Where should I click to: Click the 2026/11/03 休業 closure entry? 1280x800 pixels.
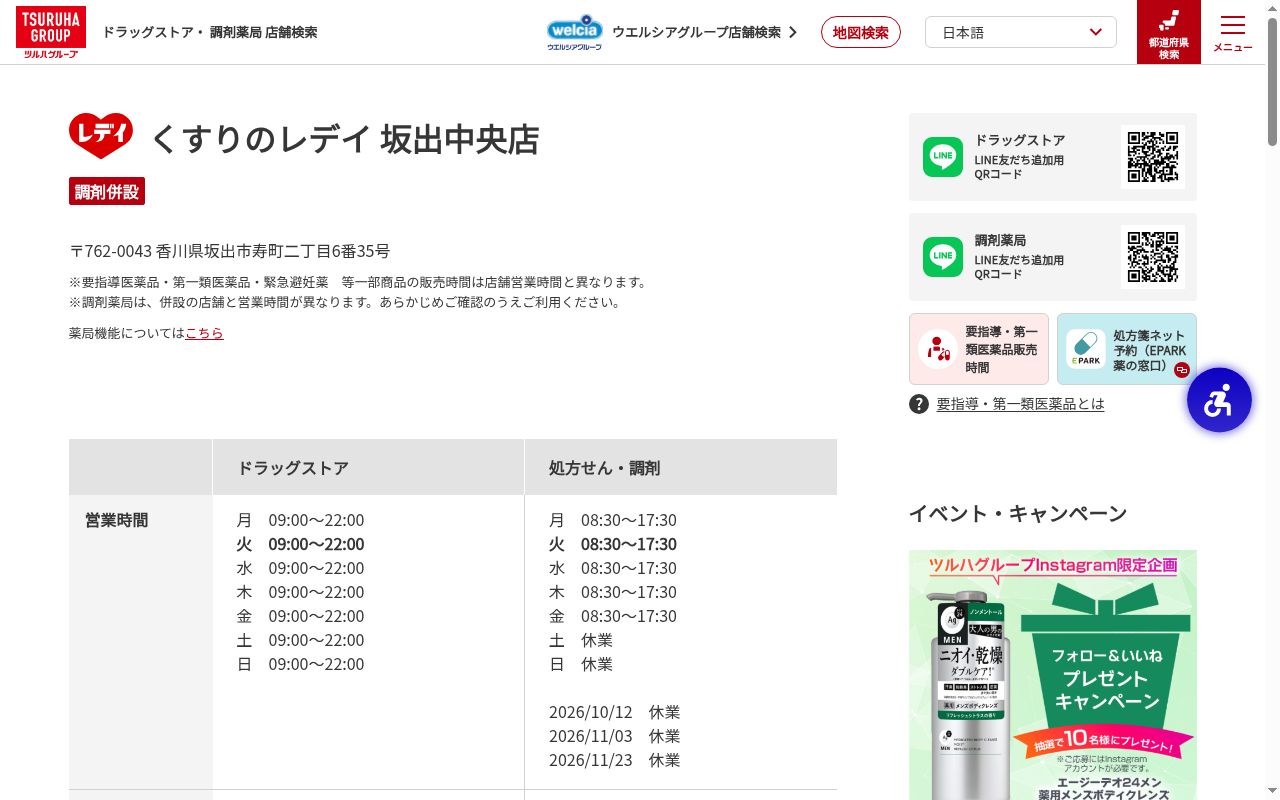point(615,736)
